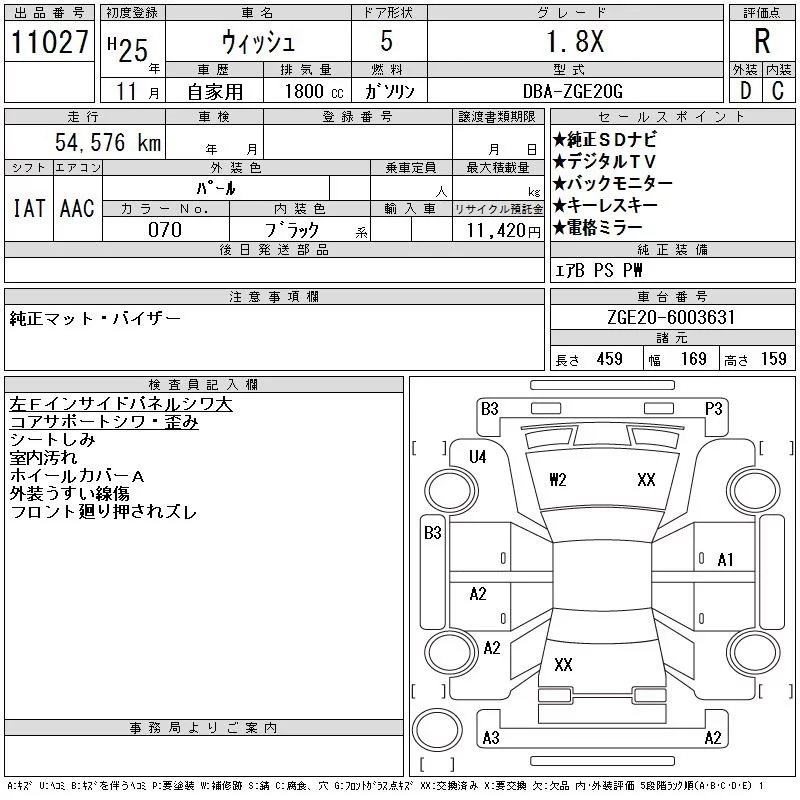Image resolution: width=800 pixels, height=800 pixels.
Task: Click the 後日発送部品 section header
Action: point(274,249)
